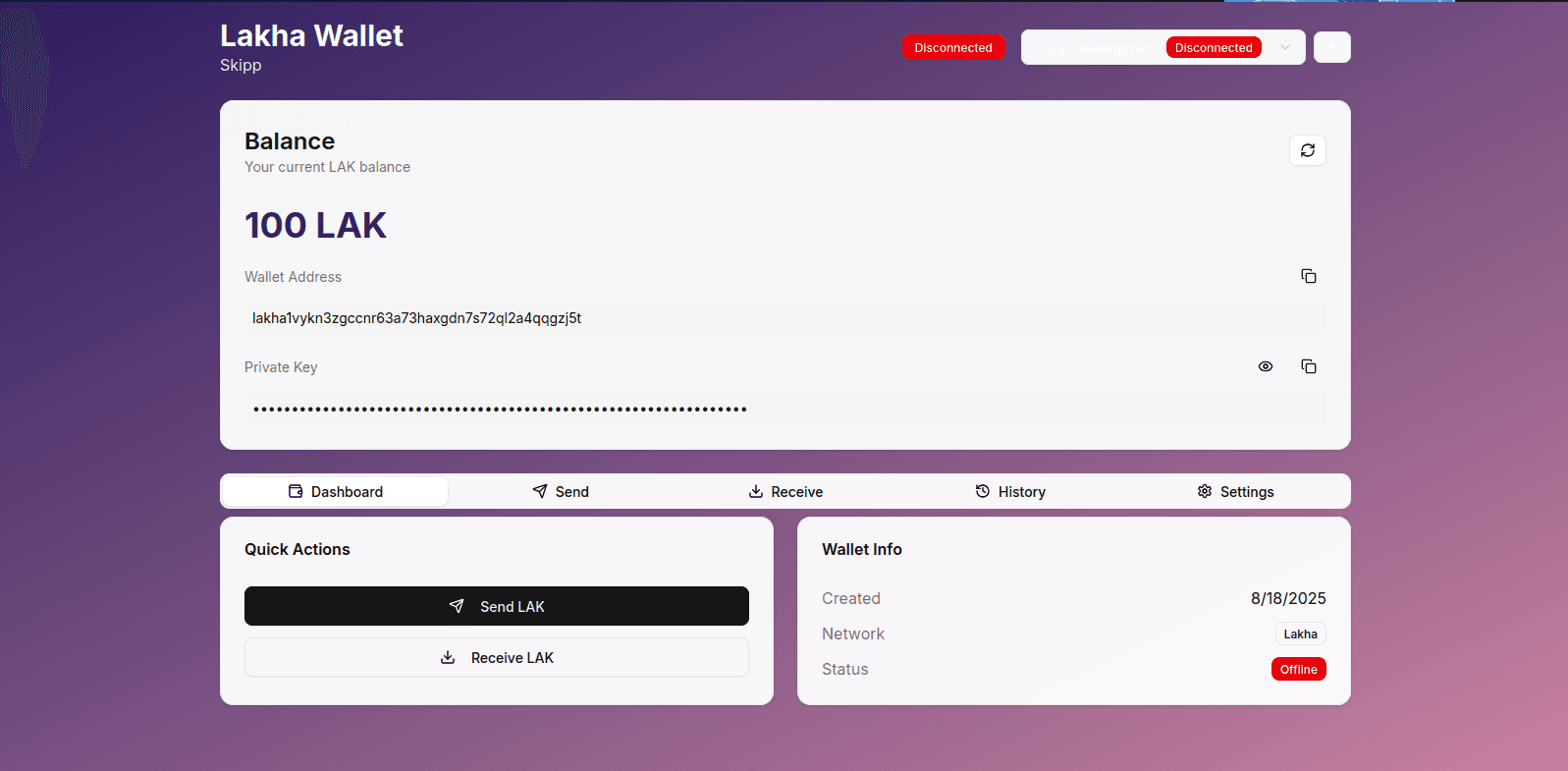Refresh the LAK balance
1568x771 pixels.
click(x=1307, y=150)
